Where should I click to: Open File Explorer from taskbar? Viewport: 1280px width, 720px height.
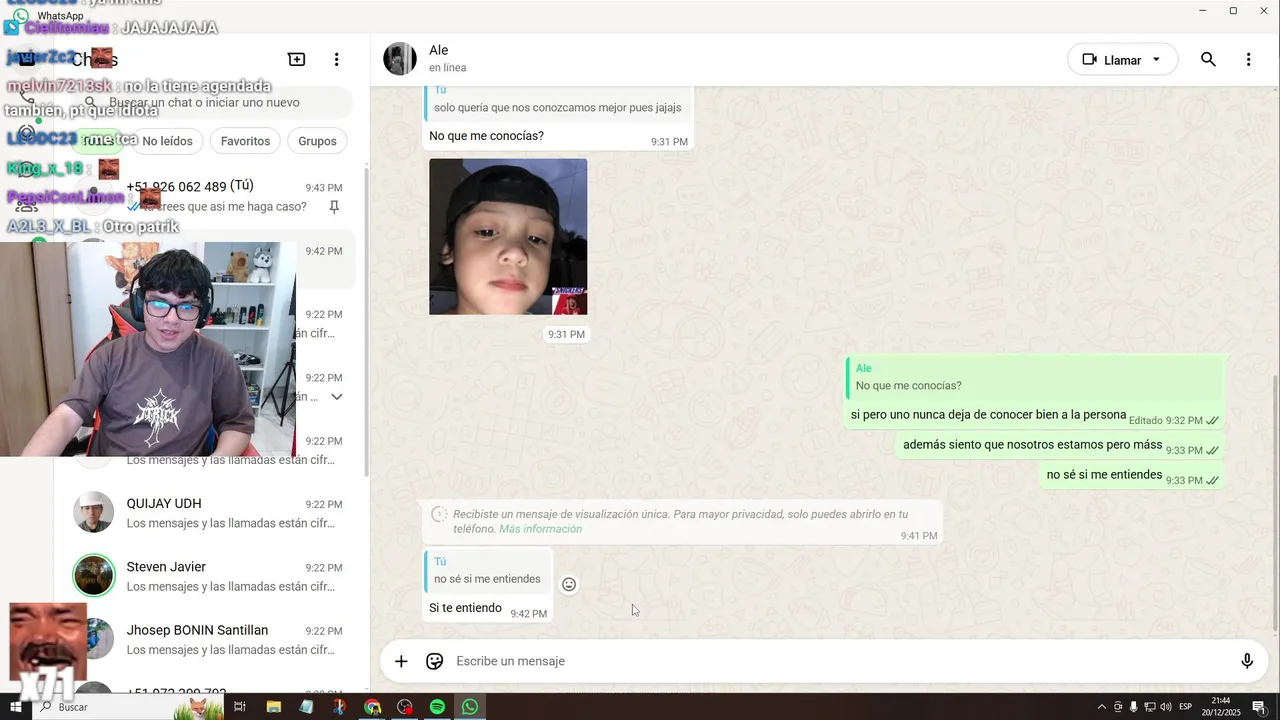coord(273,707)
